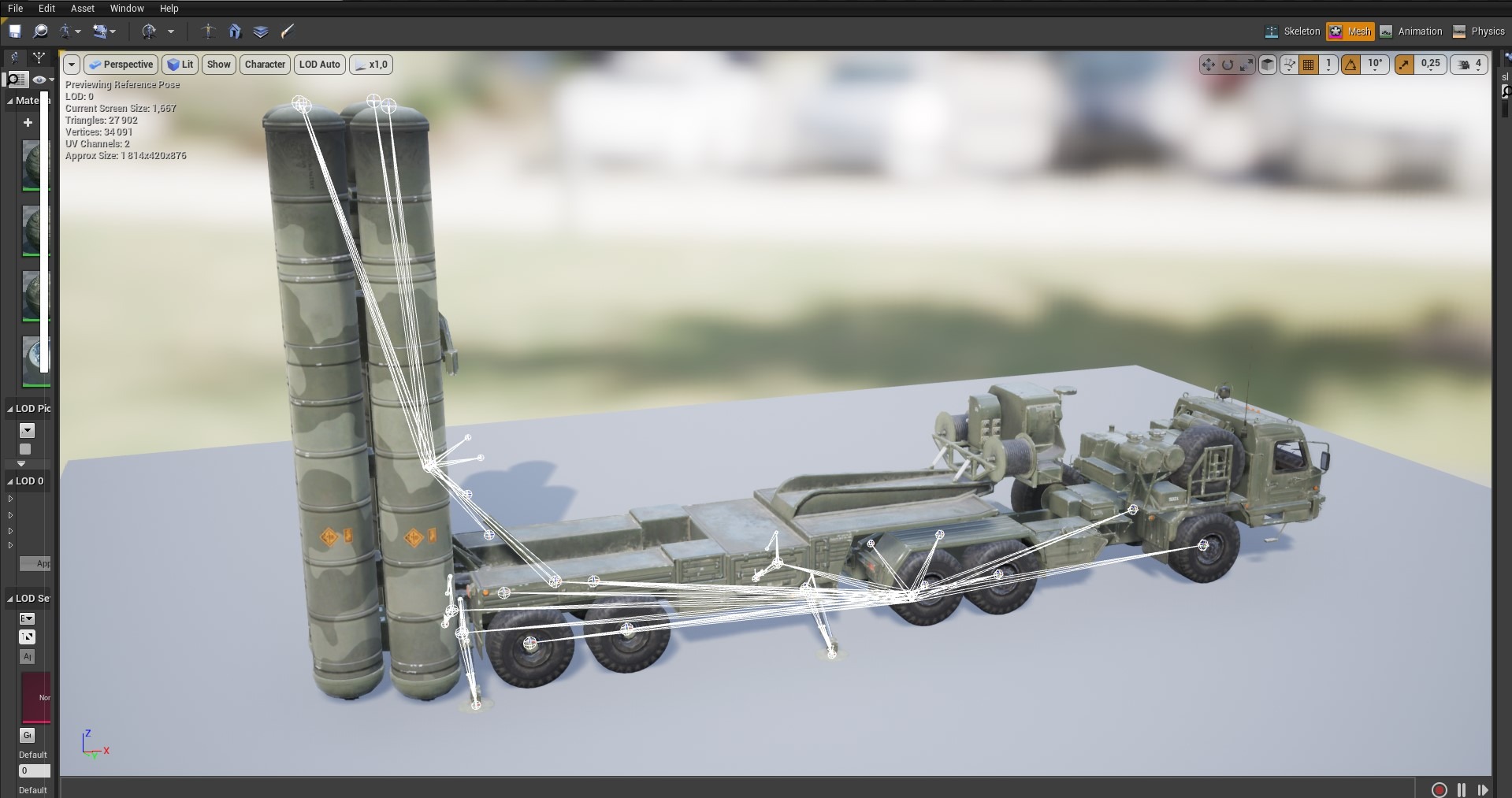The width and height of the screenshot is (1512, 798).
Task: Expand the first LOD 0 subsection arrow
Action: point(10,499)
